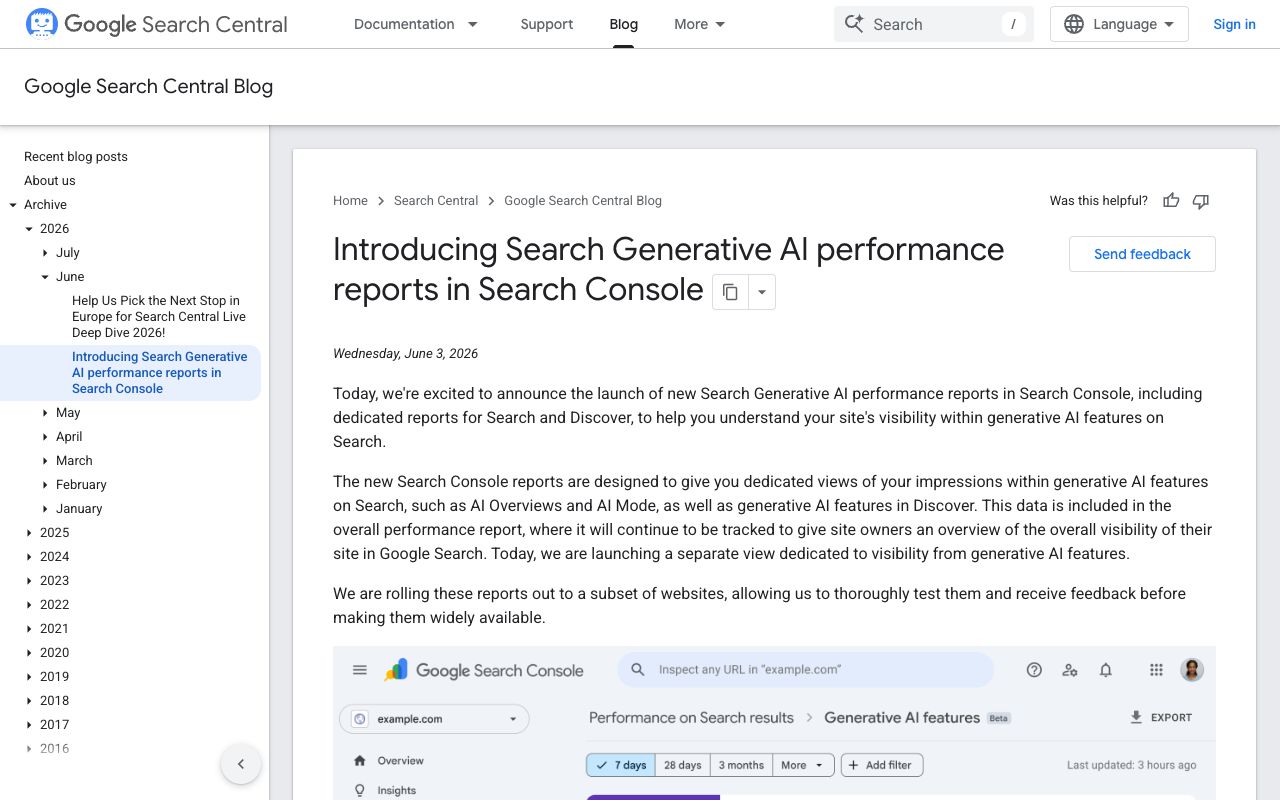Screen dimensions: 1280x800
Task: Open the More dropdown in top navigation
Action: (x=700, y=24)
